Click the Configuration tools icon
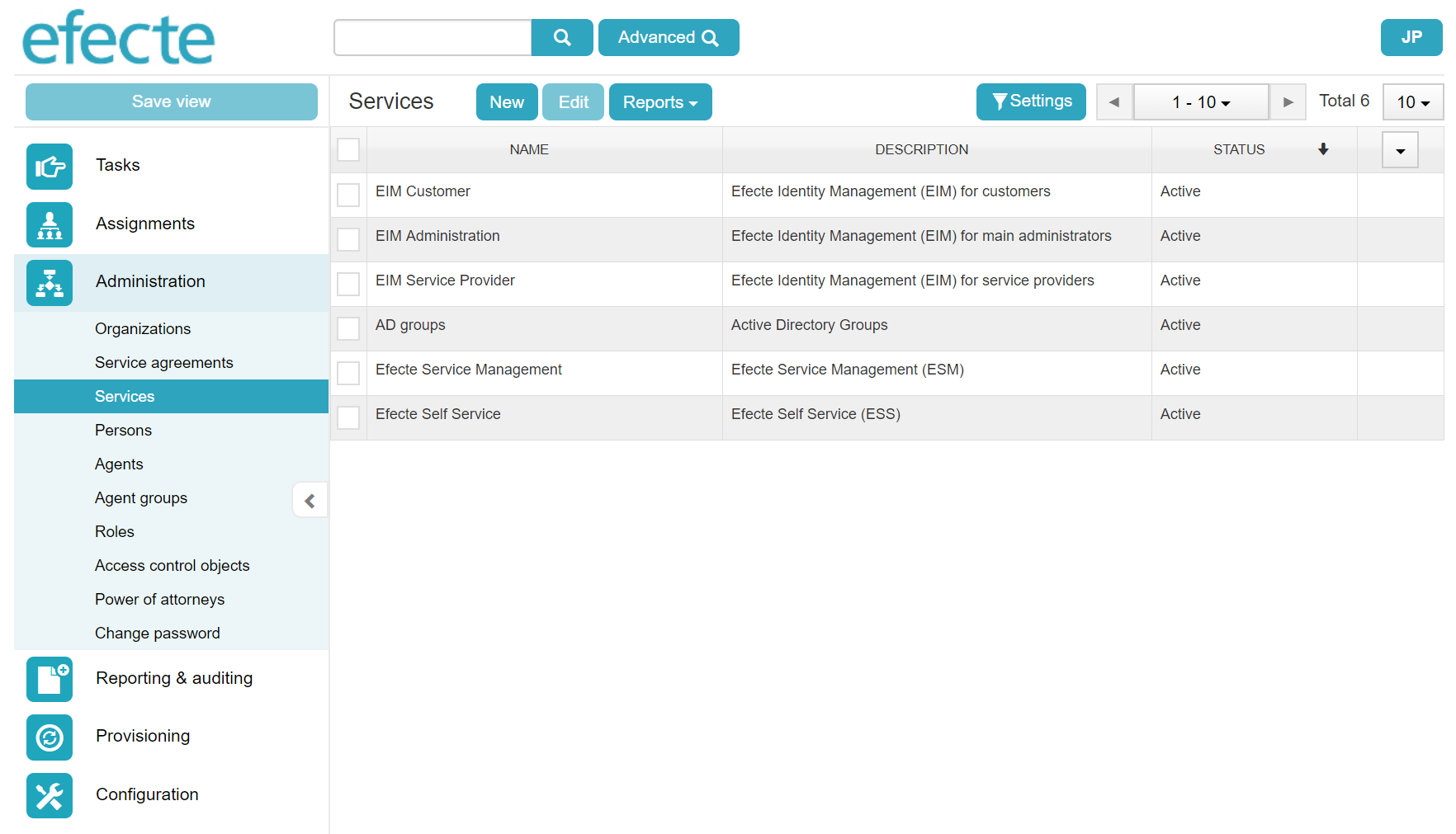1456x834 pixels. click(50, 795)
